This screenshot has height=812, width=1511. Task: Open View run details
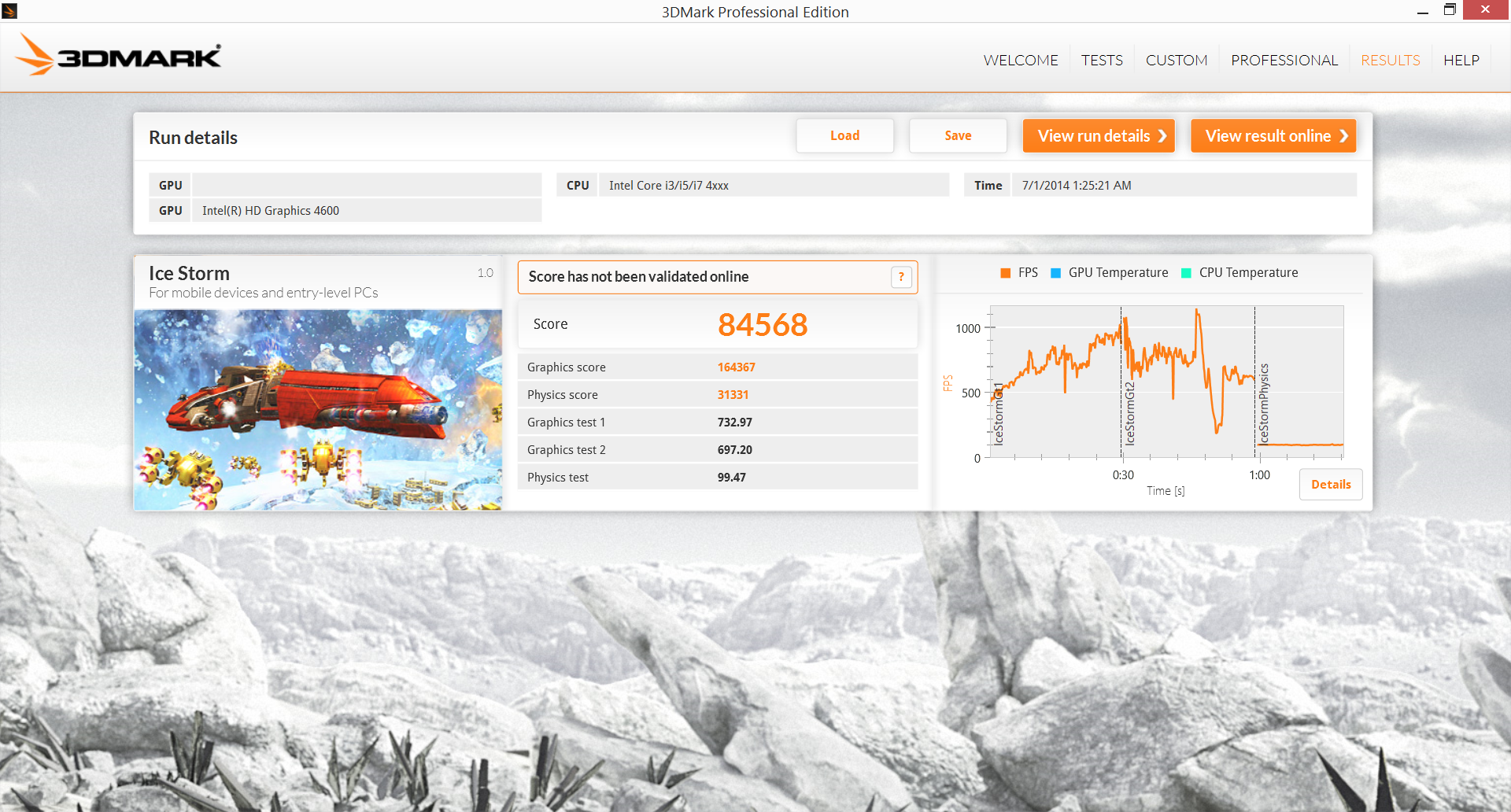(1099, 135)
